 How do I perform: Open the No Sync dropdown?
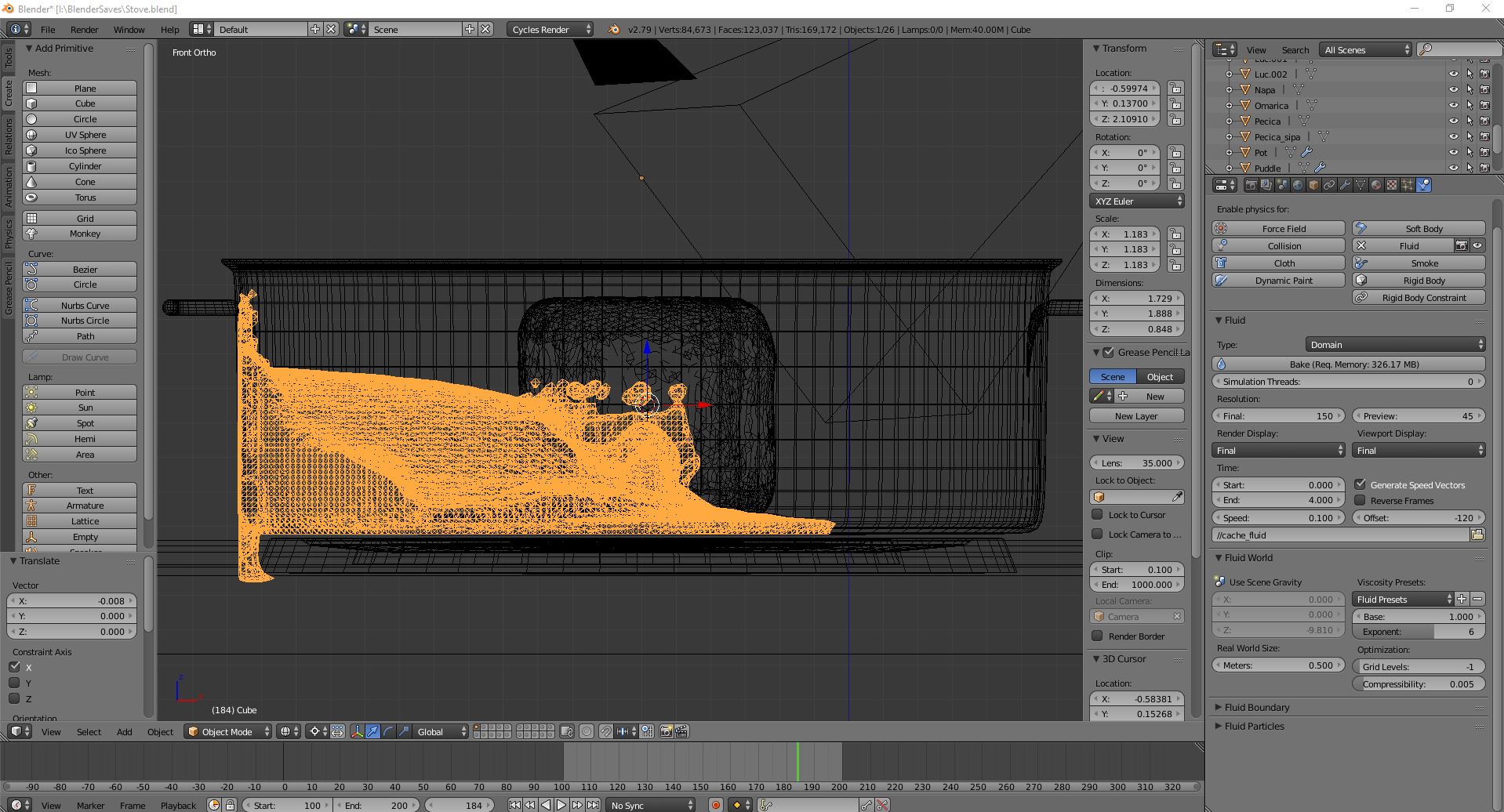click(x=651, y=805)
